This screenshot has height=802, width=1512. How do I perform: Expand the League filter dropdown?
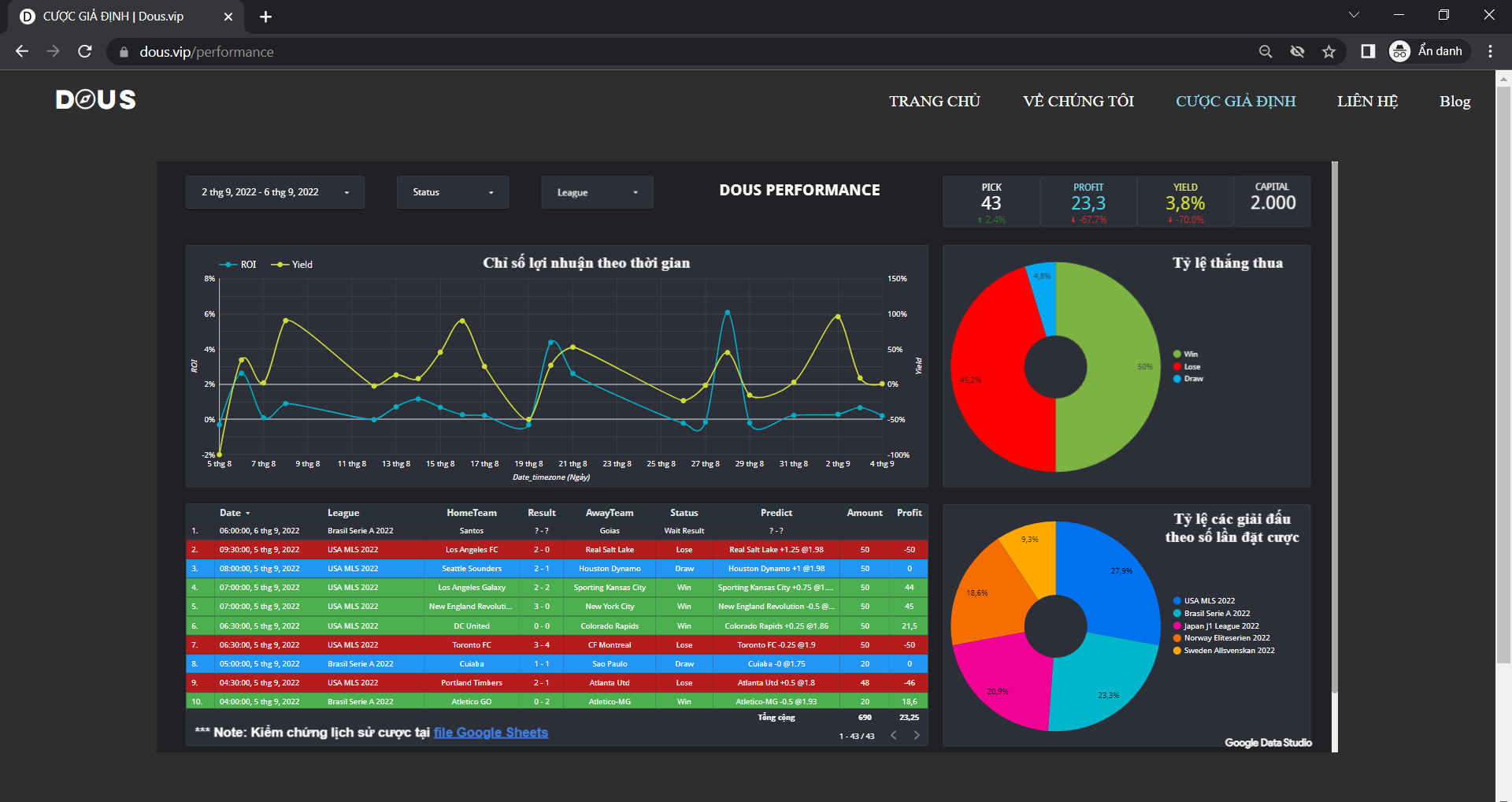597,192
